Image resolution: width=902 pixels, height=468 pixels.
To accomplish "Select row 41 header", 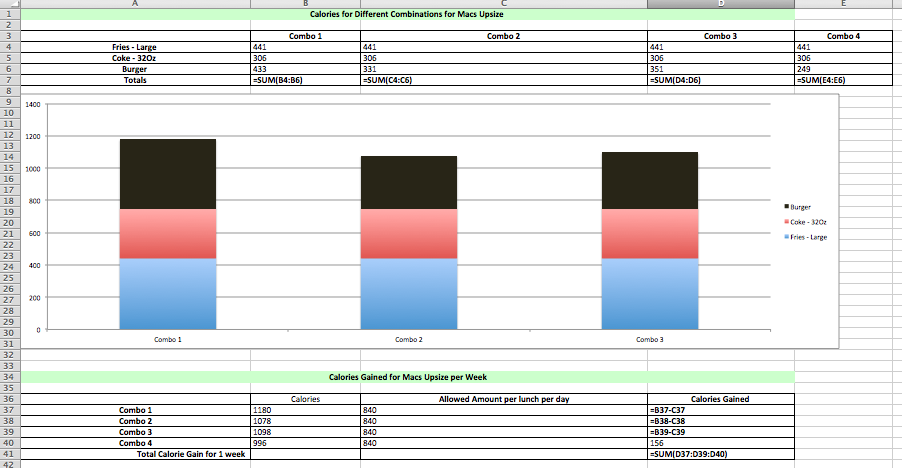I will coord(10,454).
